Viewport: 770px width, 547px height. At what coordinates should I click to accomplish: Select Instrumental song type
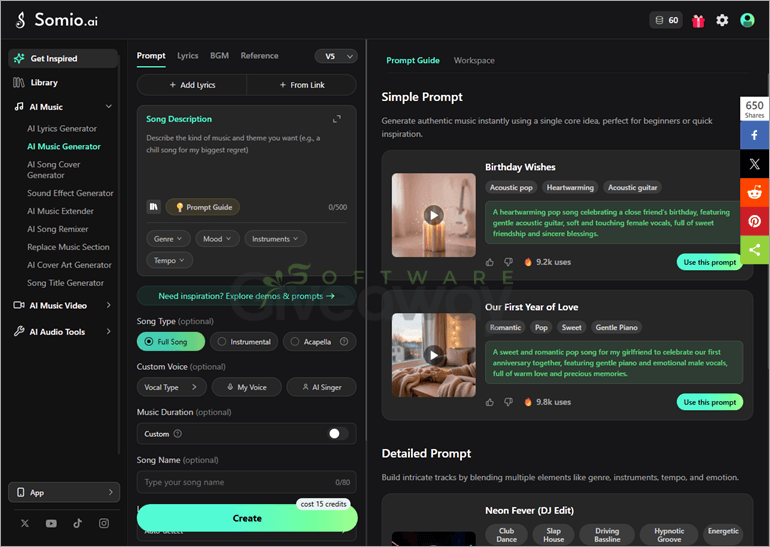pyautogui.click(x=244, y=341)
